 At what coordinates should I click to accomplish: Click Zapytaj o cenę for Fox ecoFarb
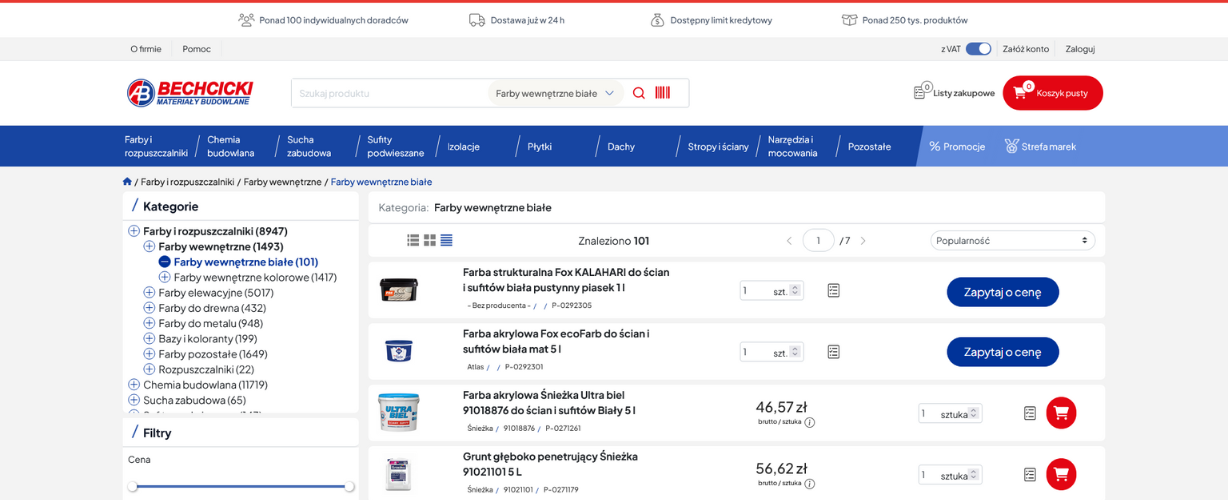click(1003, 352)
